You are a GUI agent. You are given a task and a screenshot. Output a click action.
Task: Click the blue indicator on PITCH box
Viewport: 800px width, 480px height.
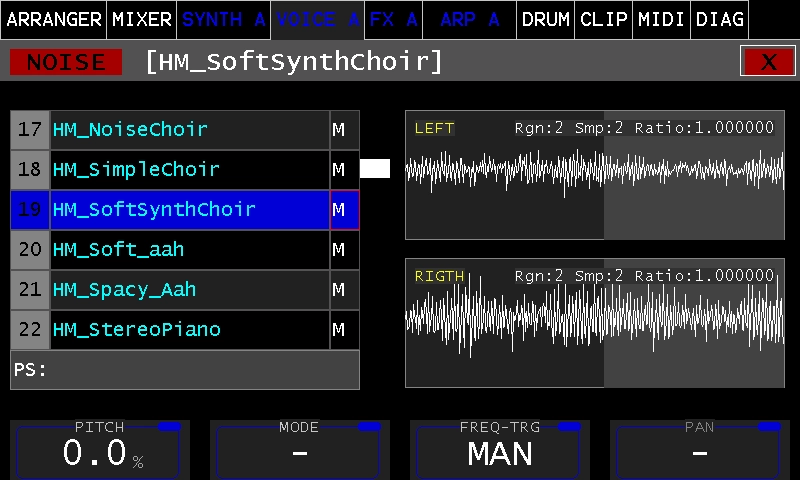pos(169,426)
